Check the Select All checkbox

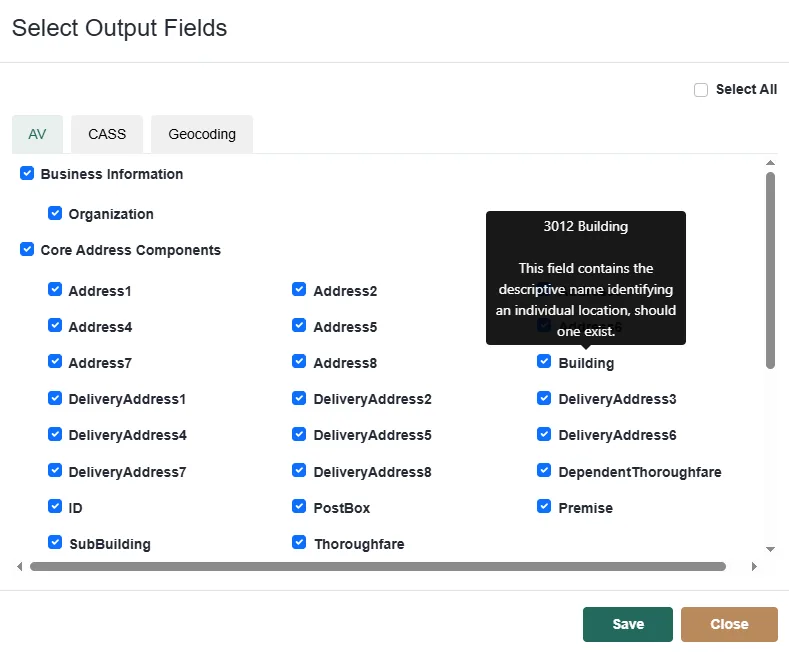[701, 90]
